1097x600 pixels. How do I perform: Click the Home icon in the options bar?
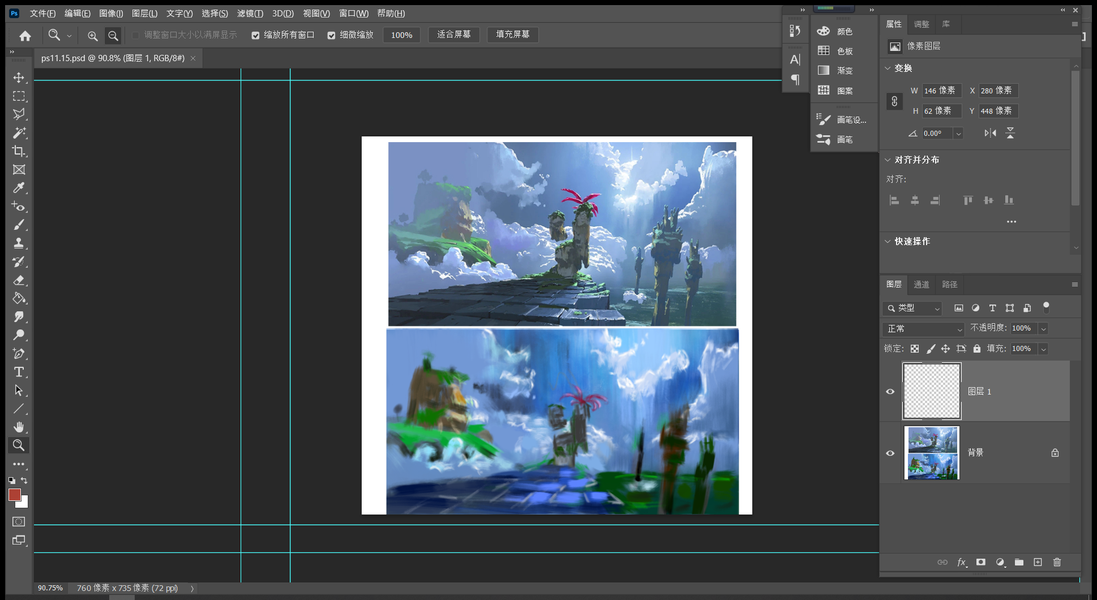[x=25, y=35]
